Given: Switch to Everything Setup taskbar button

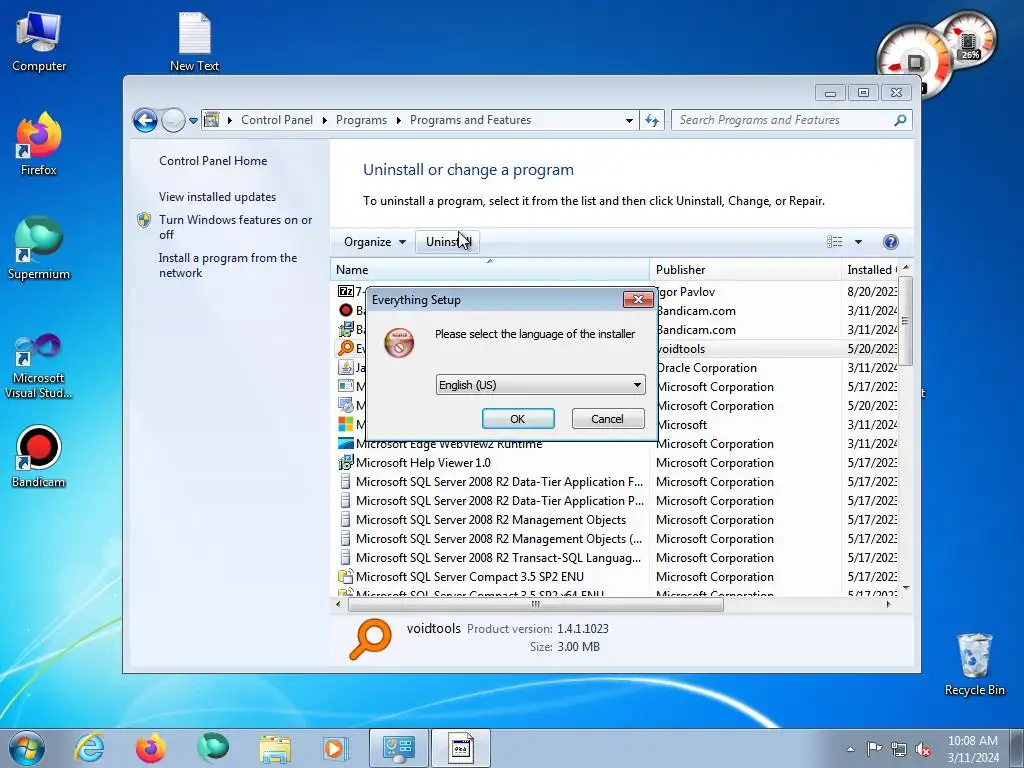Looking at the screenshot, I should pos(460,748).
